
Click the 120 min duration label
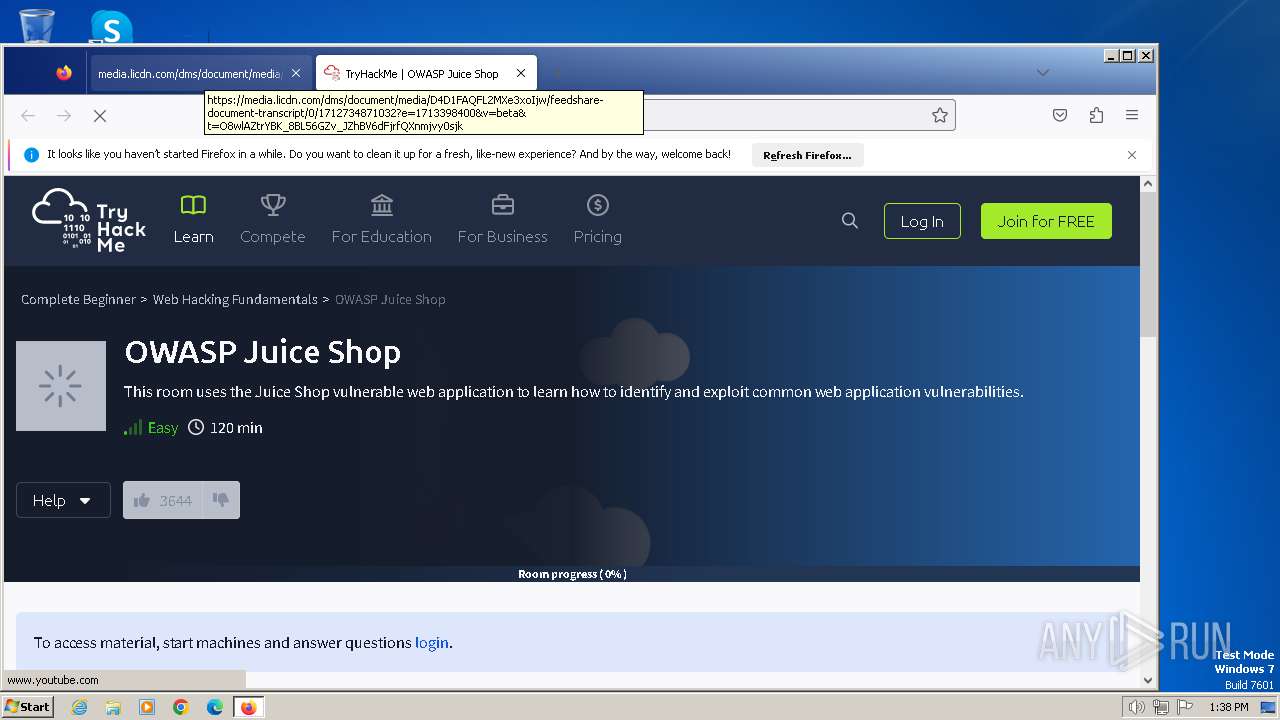pos(236,428)
